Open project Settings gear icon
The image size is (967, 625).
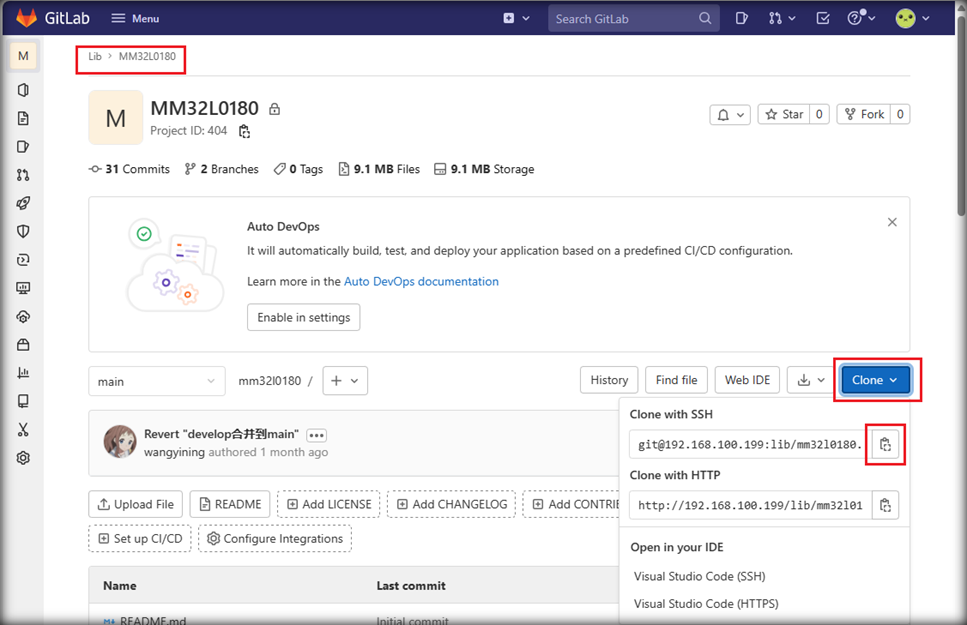[22, 457]
